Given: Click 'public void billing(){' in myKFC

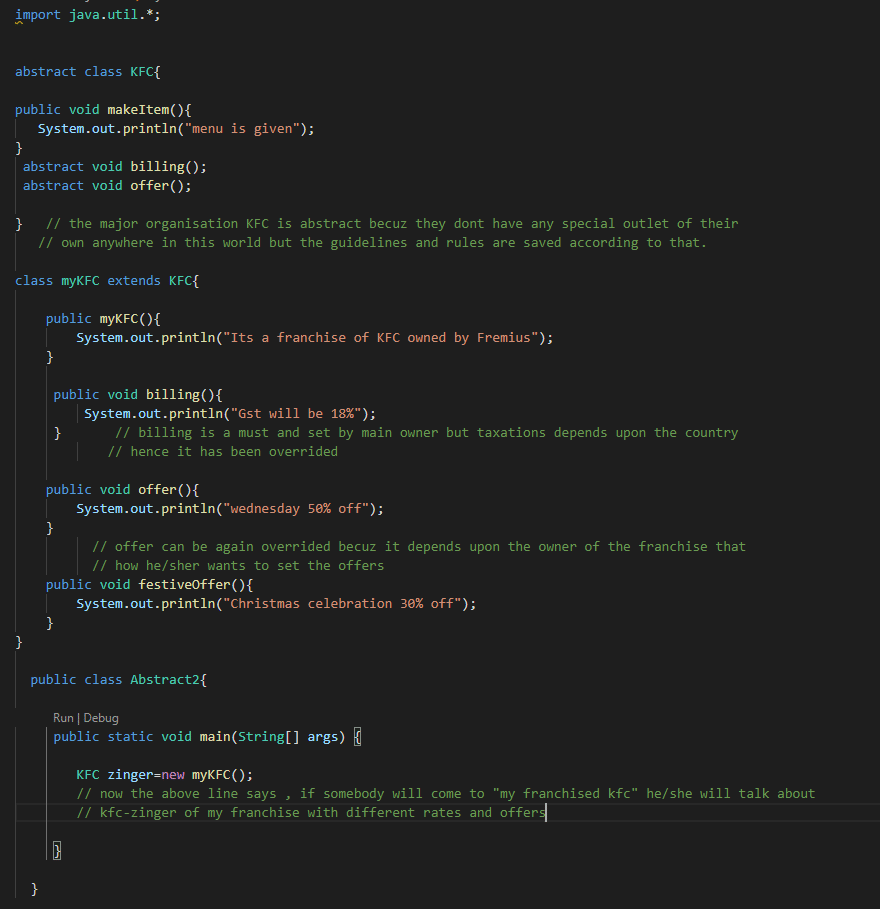Looking at the screenshot, I should click(138, 395).
